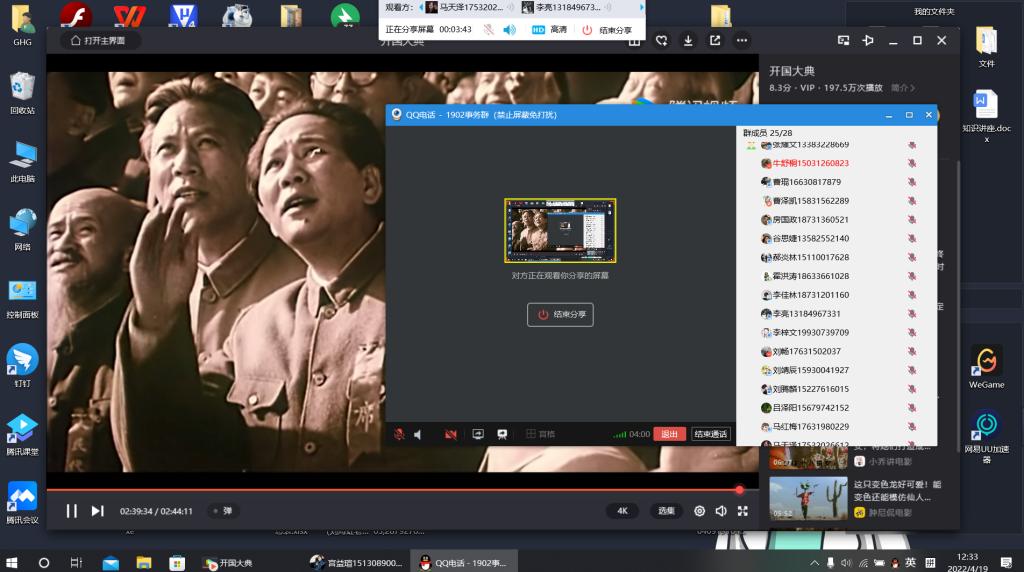1024x572 pixels.
Task: Add video to favorites heart icon
Action: [662, 40]
